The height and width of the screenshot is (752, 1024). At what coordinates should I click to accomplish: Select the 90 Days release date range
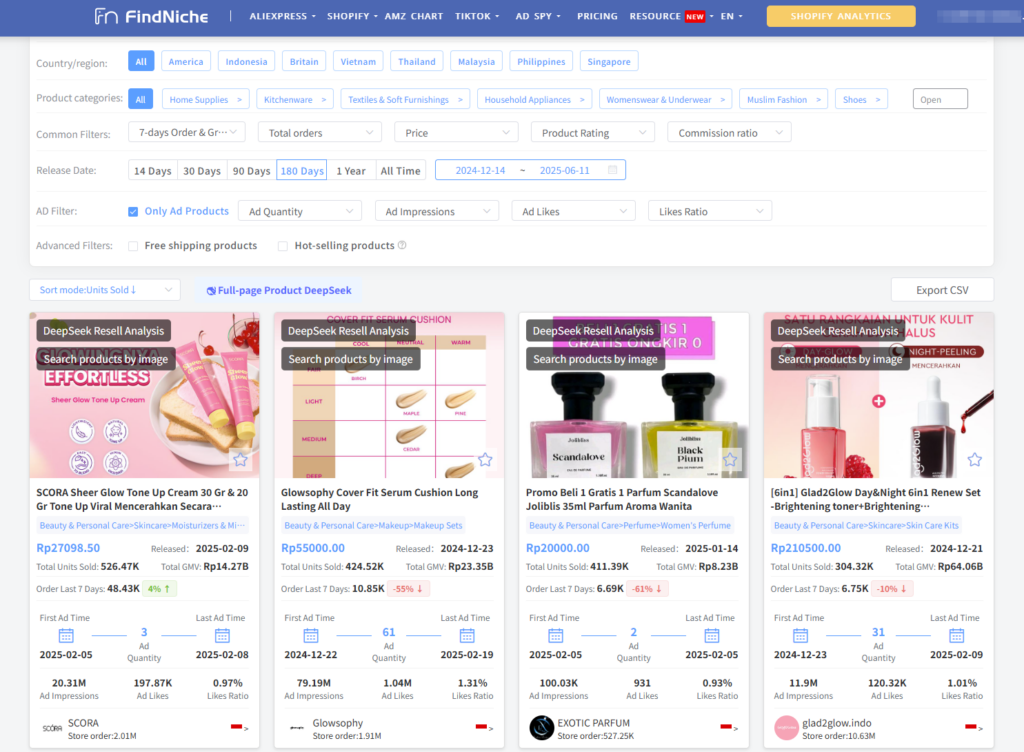tap(251, 170)
